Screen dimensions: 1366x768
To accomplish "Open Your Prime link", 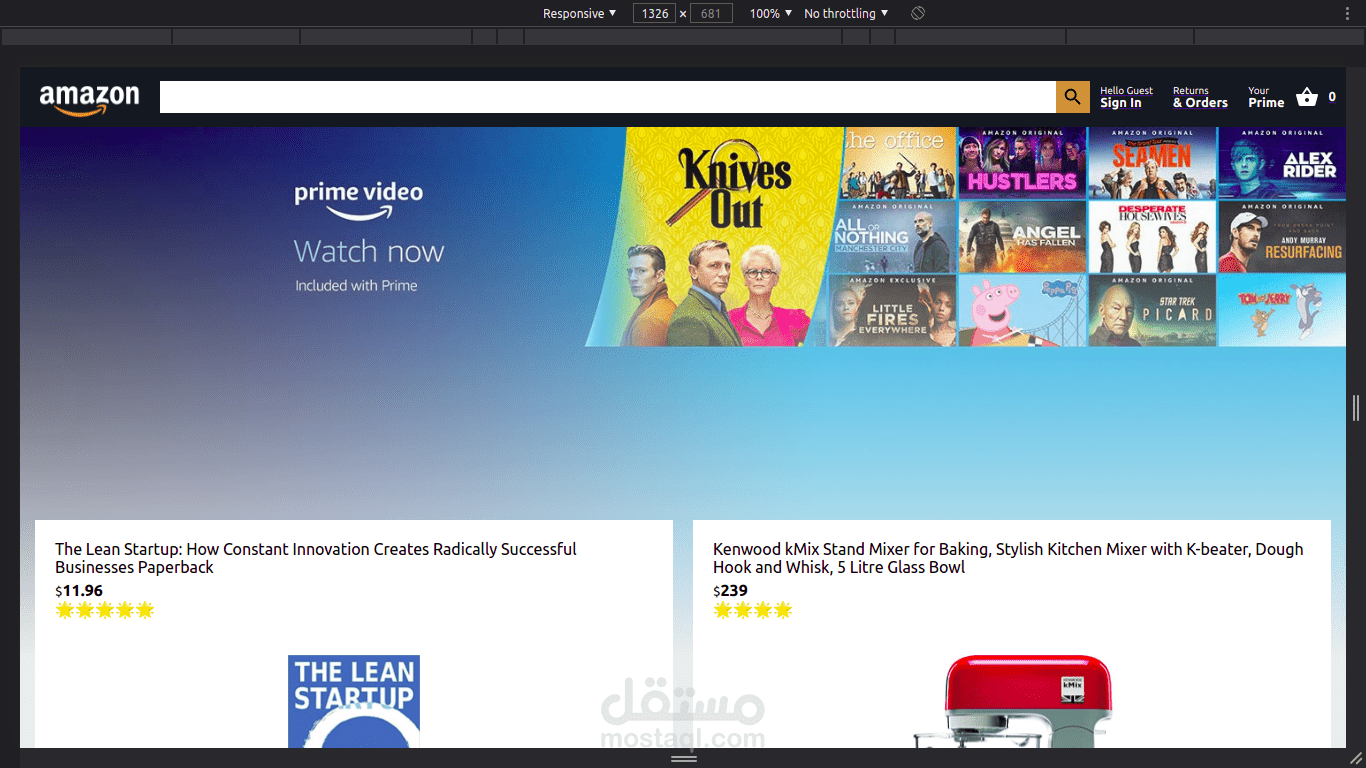I will pos(1266,97).
